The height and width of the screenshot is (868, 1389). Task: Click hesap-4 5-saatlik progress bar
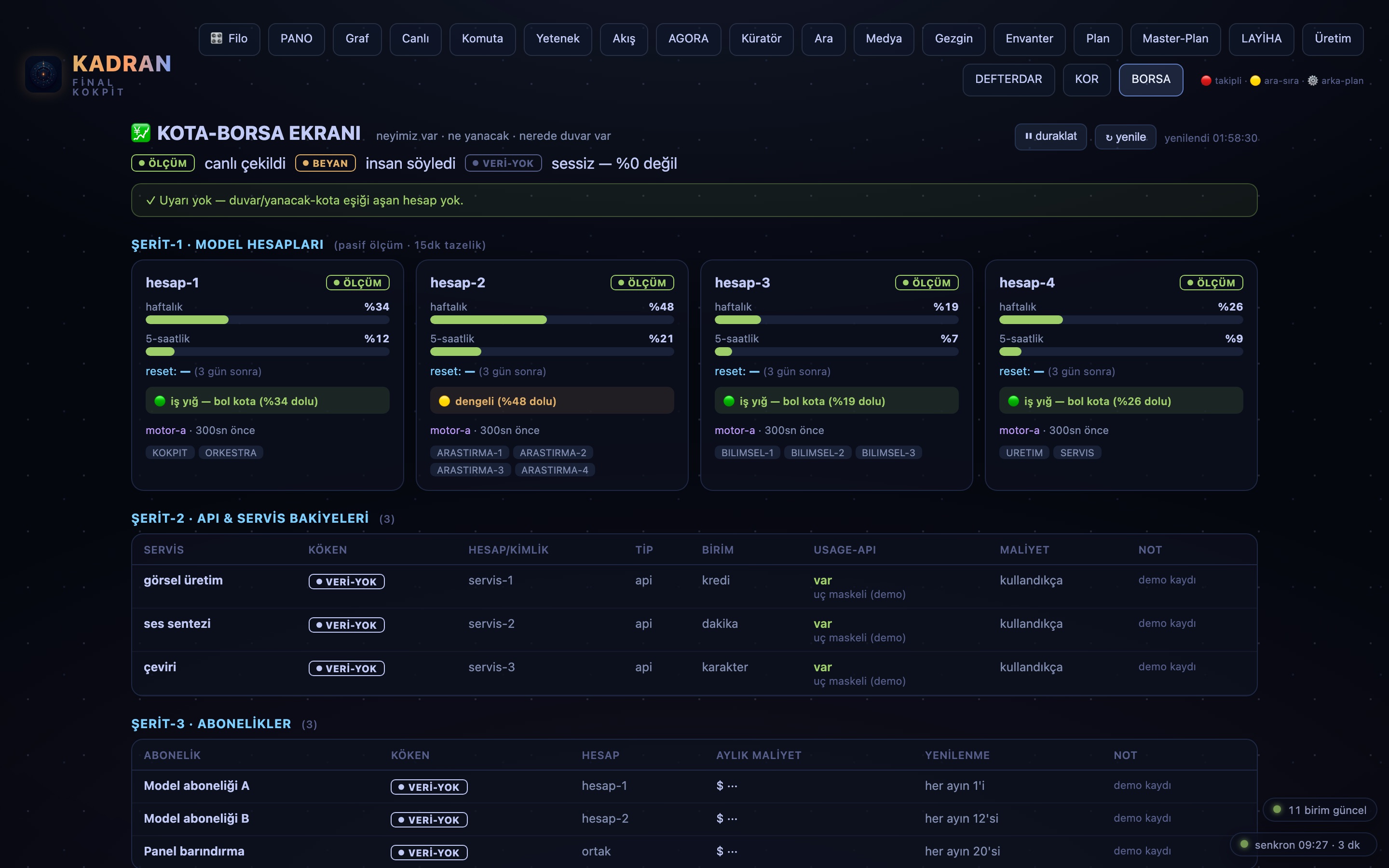(x=1121, y=352)
